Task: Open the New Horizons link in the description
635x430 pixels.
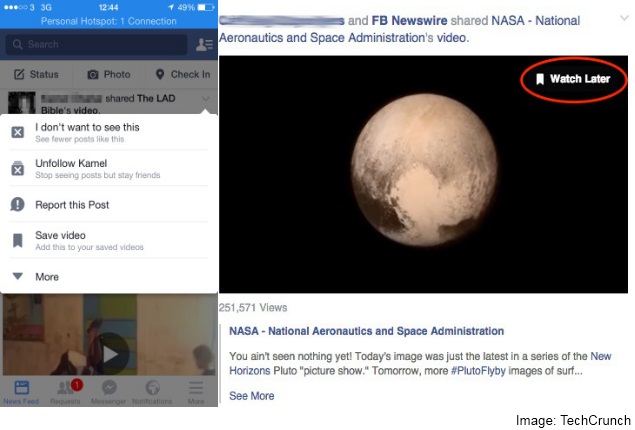Action: tap(420, 363)
